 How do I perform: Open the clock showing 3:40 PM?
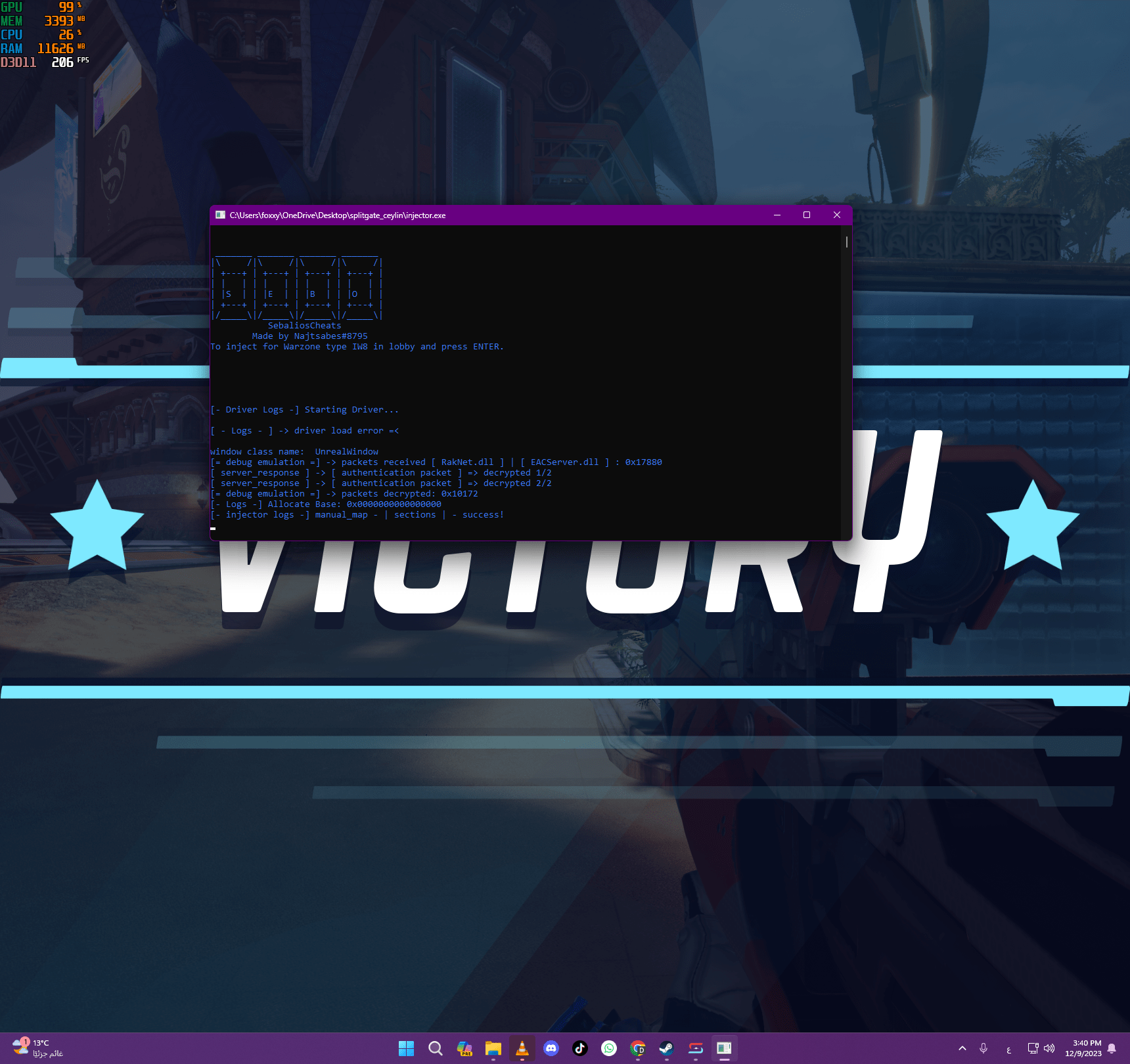pyautogui.click(x=1083, y=1048)
